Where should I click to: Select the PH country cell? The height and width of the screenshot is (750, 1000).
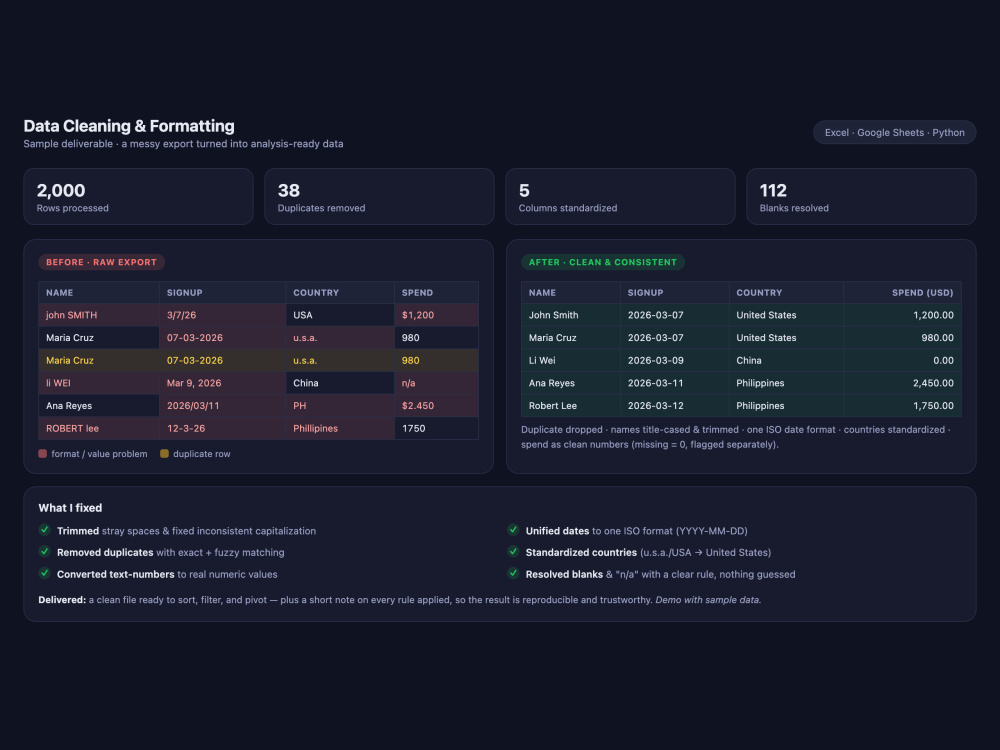(x=340, y=406)
